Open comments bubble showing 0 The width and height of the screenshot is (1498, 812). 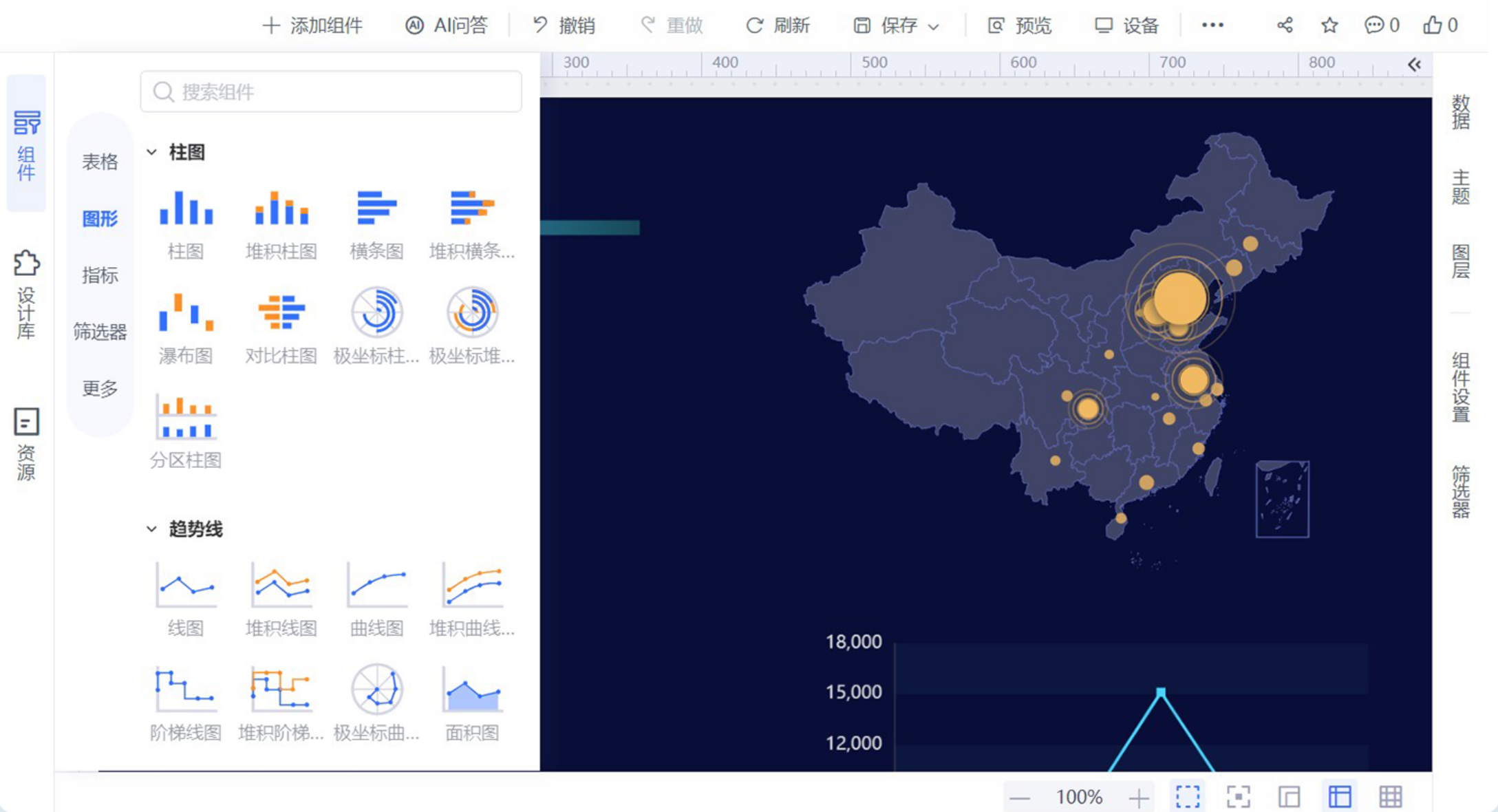(1381, 25)
